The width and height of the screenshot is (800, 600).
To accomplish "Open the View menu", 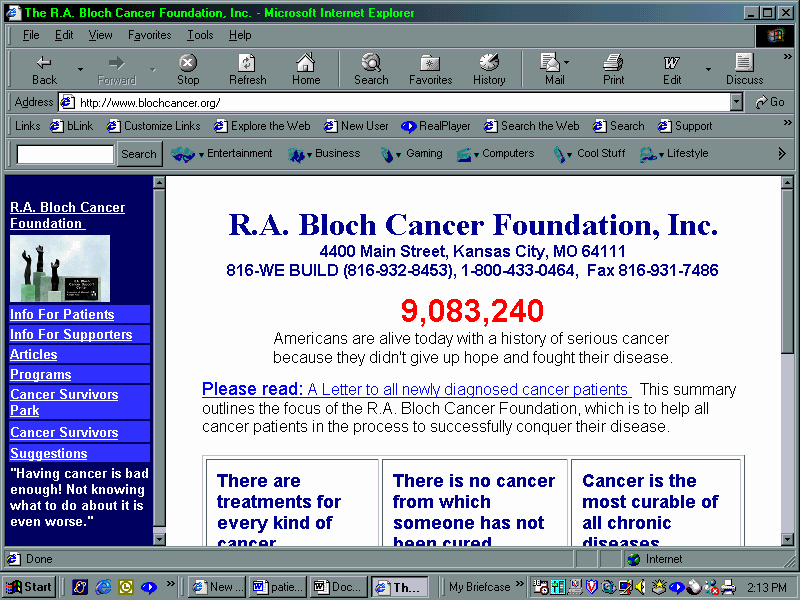I will [x=100, y=35].
